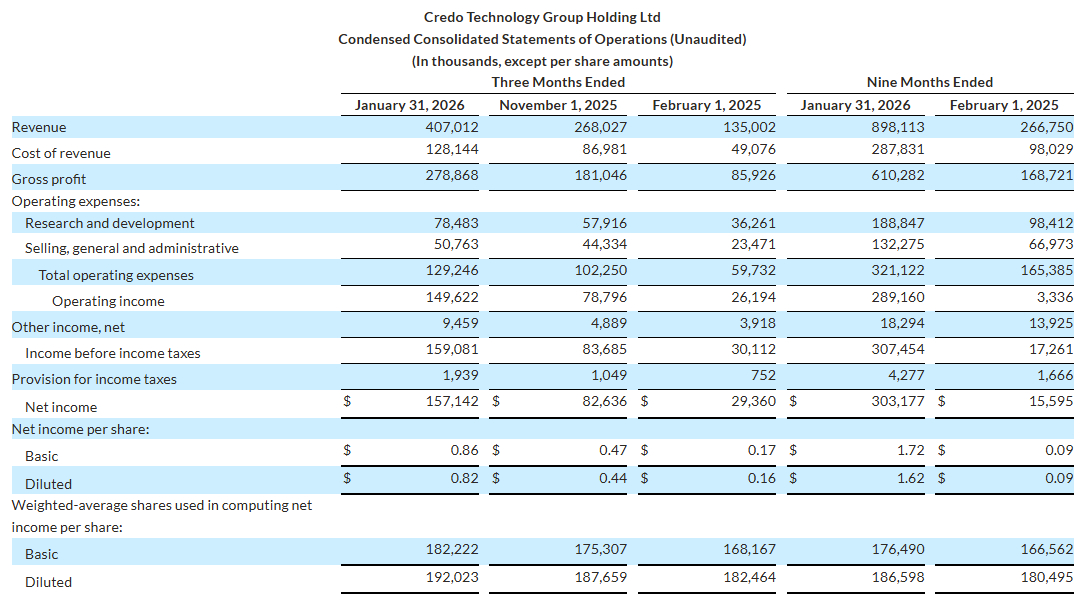Click diluted weighted-average shares value 180,495
The image size is (1084, 604).
click(1046, 577)
